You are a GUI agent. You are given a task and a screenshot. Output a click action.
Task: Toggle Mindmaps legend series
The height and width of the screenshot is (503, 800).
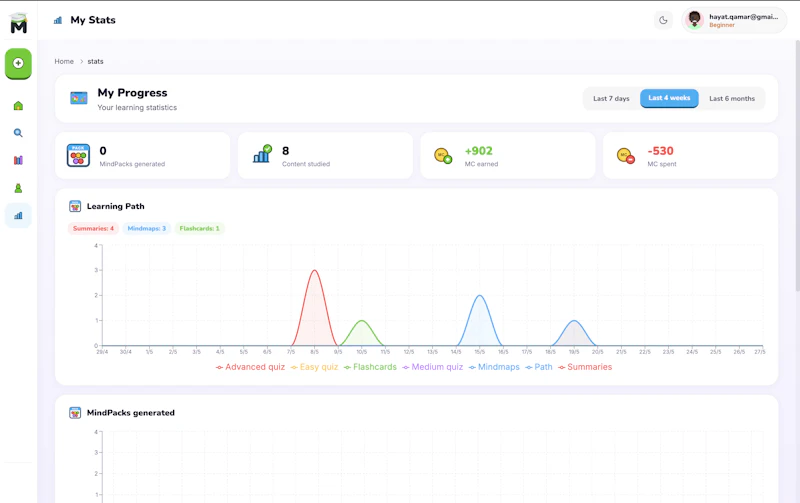click(x=494, y=367)
